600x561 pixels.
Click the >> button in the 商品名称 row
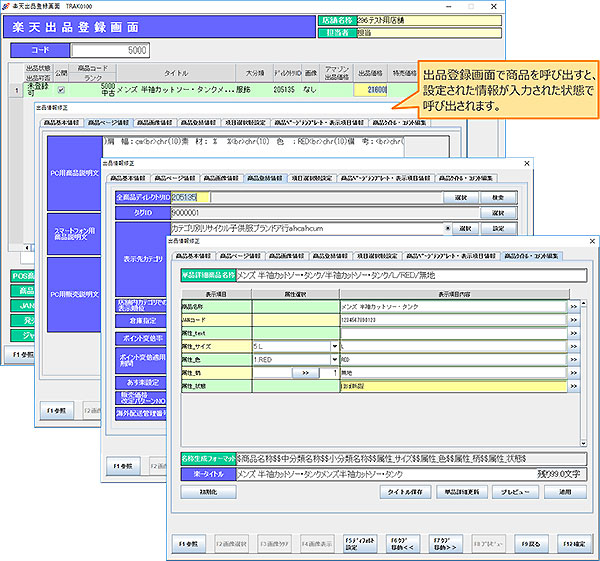coord(574,305)
